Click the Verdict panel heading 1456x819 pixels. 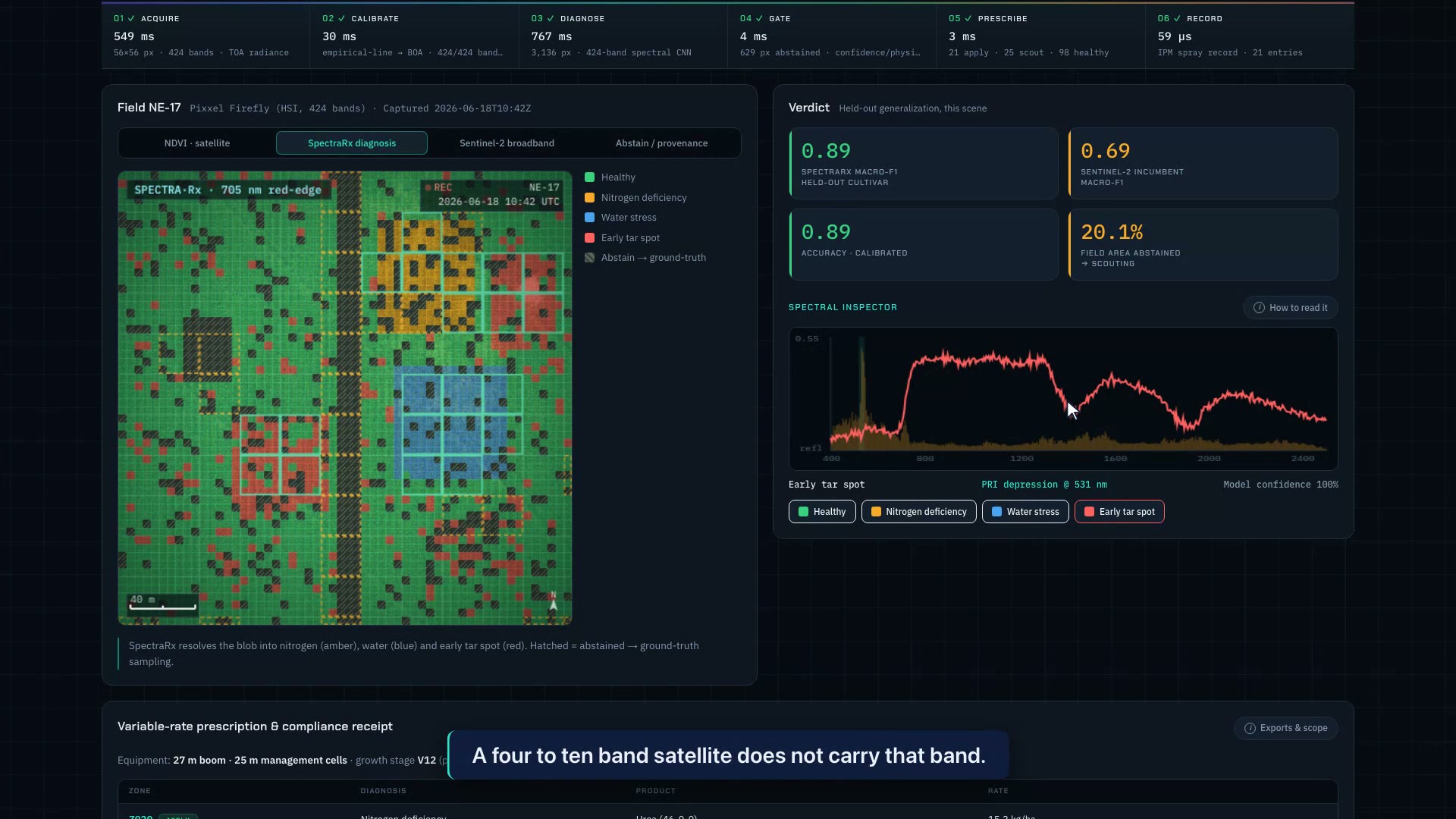[809, 108]
